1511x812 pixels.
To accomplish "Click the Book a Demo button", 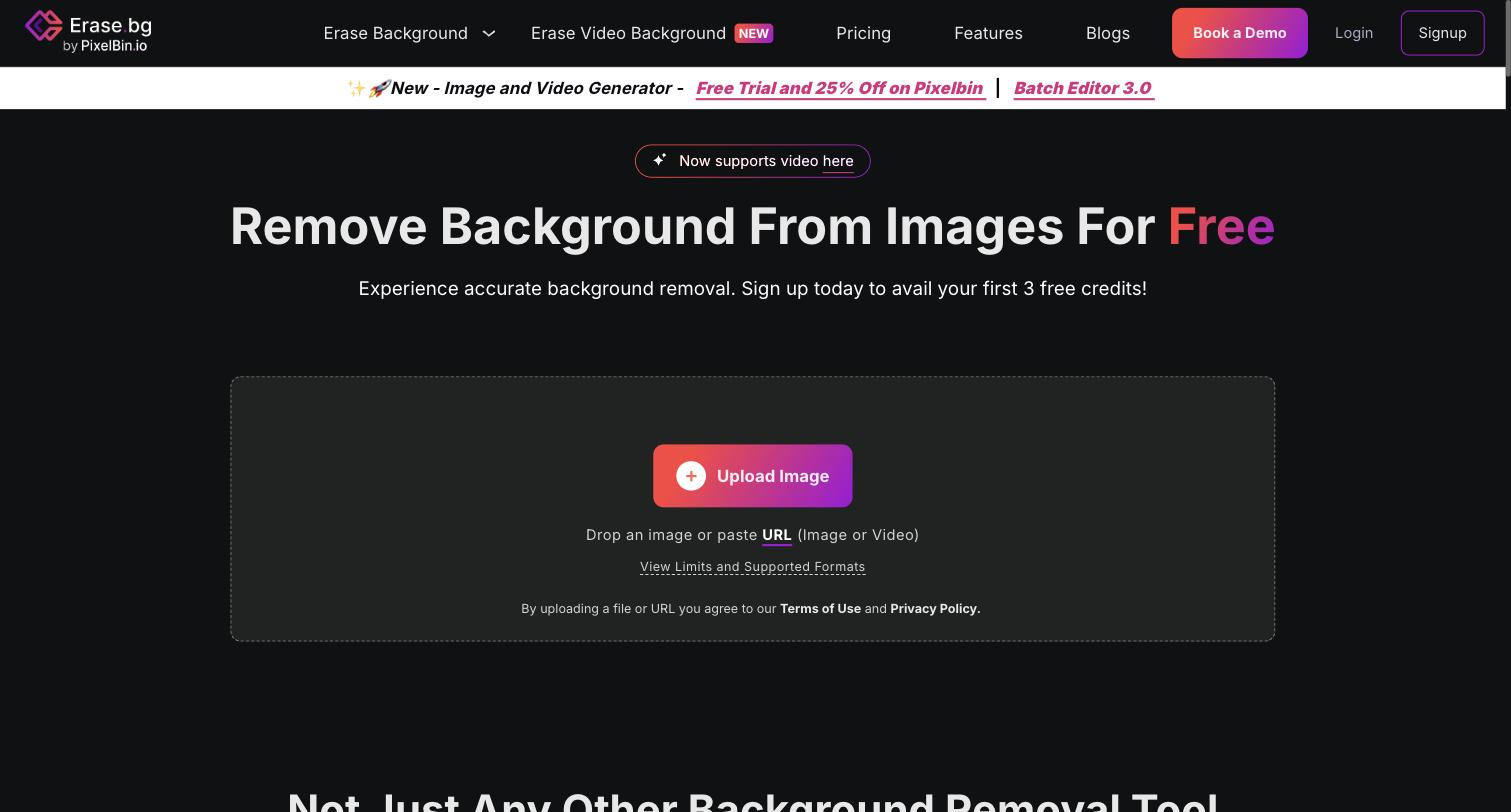I will tap(1240, 33).
